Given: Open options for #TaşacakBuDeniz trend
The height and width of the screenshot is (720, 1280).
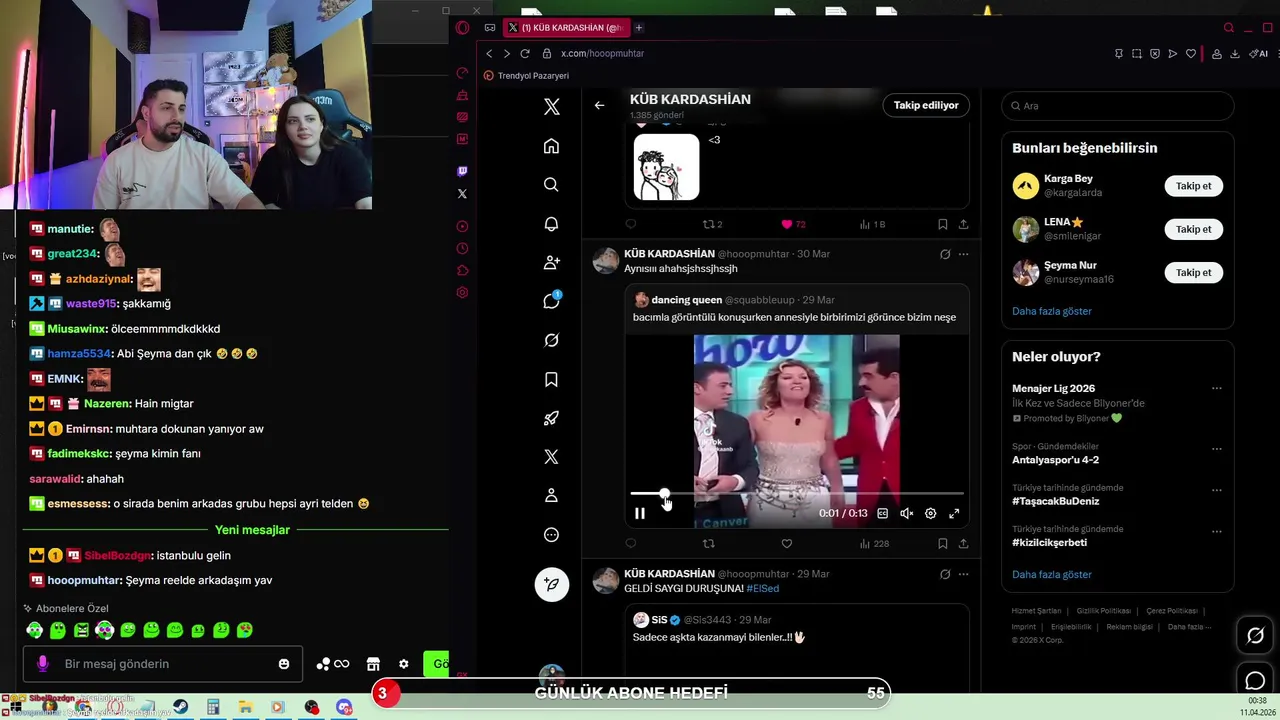Looking at the screenshot, I should click(1217, 490).
